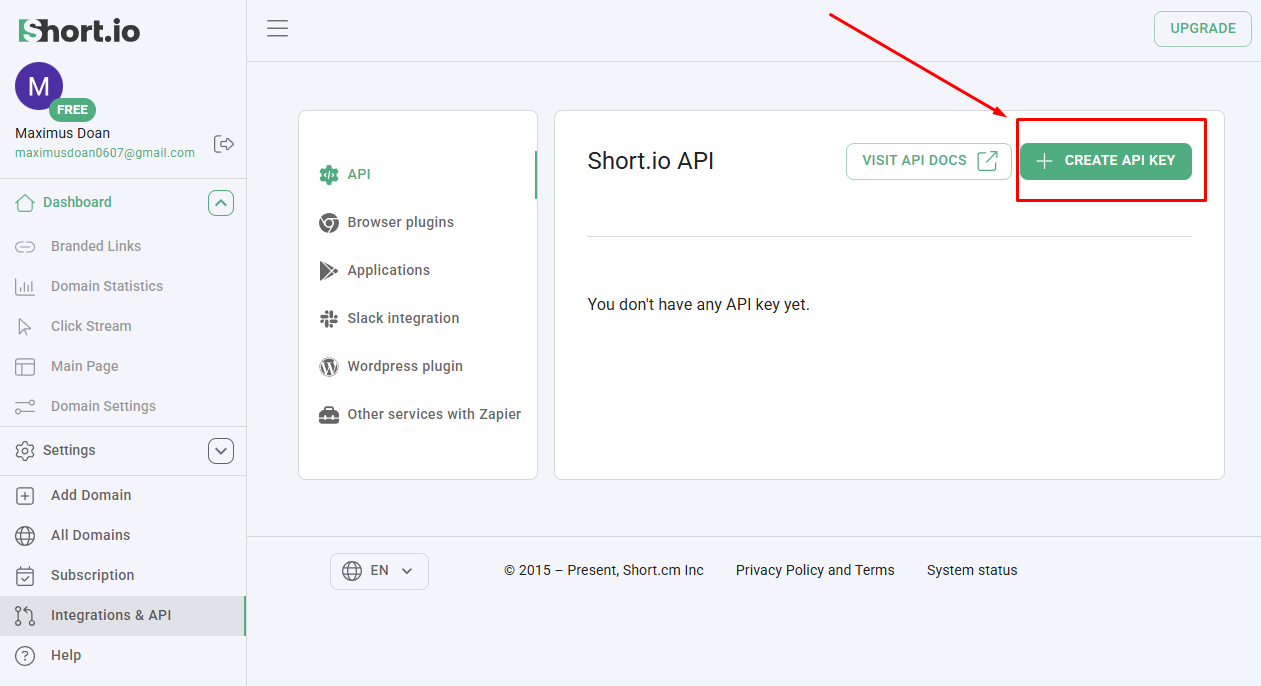Open the Browser plugins tab
1261x686 pixels.
418,222
